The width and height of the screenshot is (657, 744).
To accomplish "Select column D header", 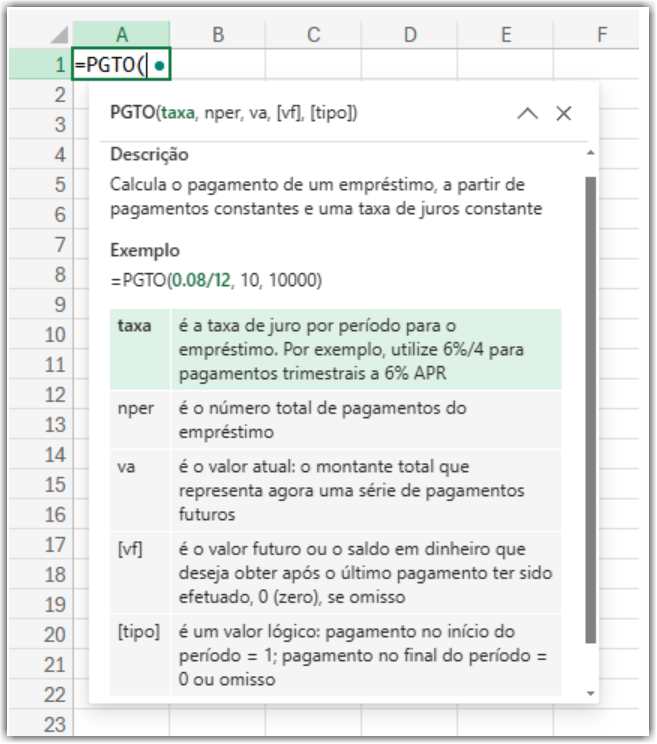I will [x=410, y=35].
